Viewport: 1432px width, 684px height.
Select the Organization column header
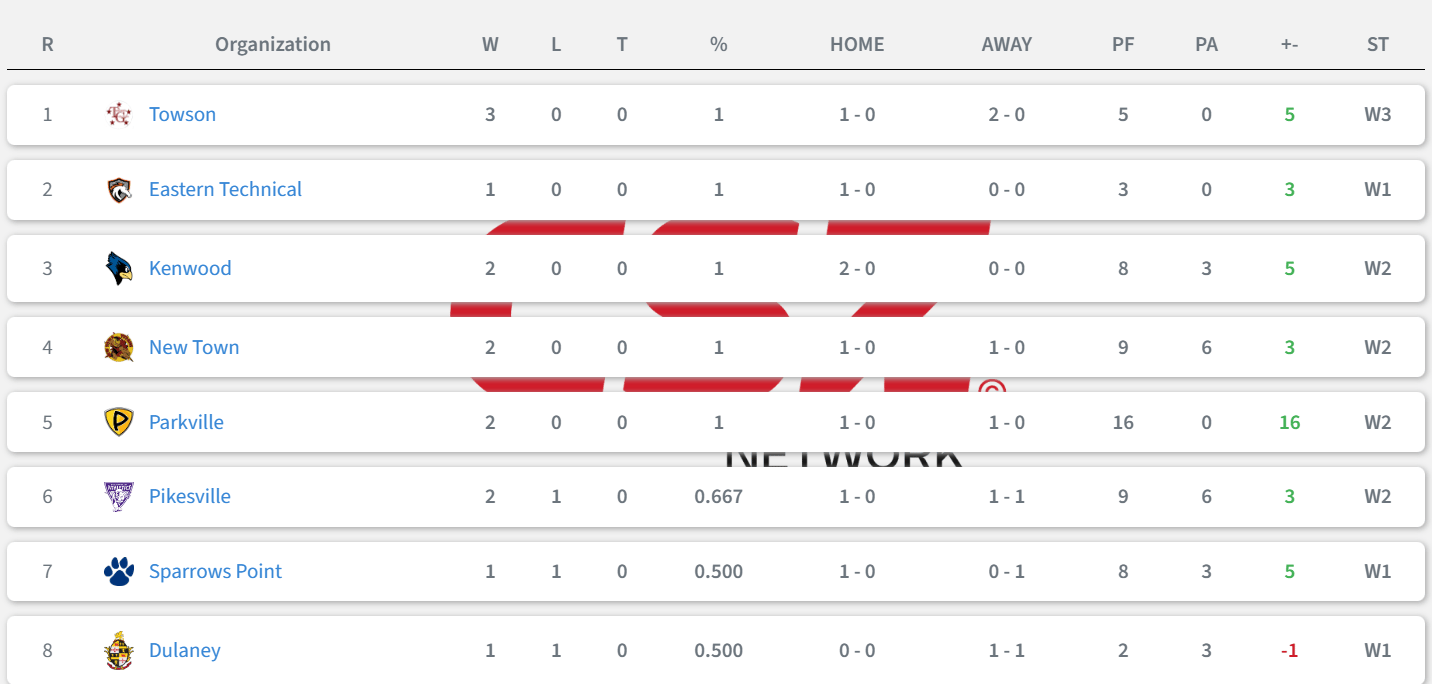pos(273,44)
